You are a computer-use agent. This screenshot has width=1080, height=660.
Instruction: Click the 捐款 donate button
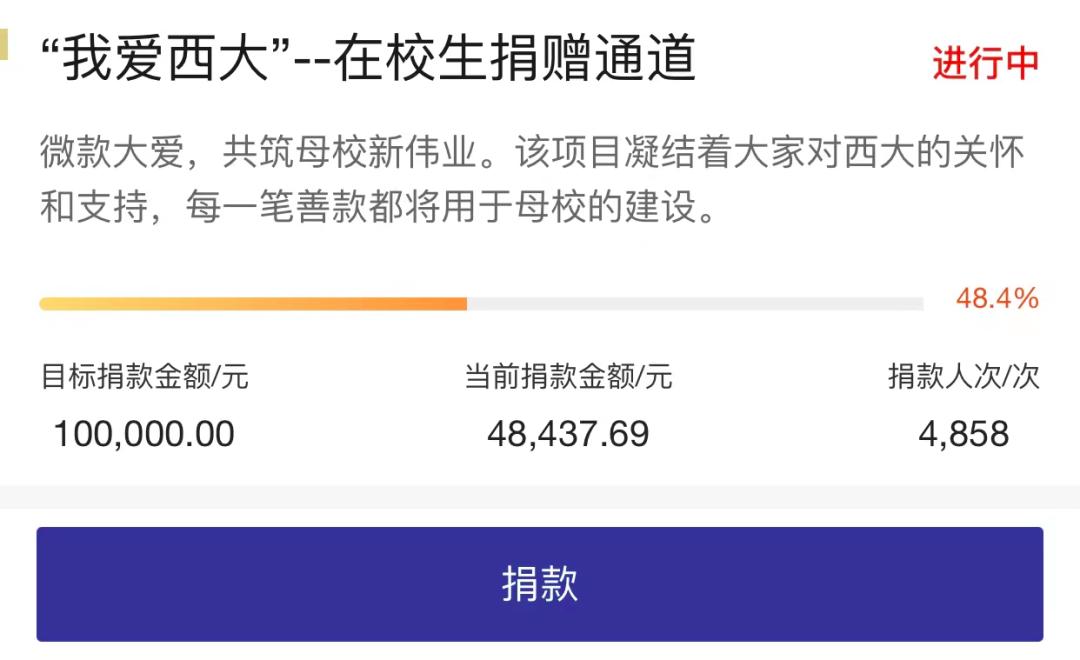click(540, 584)
